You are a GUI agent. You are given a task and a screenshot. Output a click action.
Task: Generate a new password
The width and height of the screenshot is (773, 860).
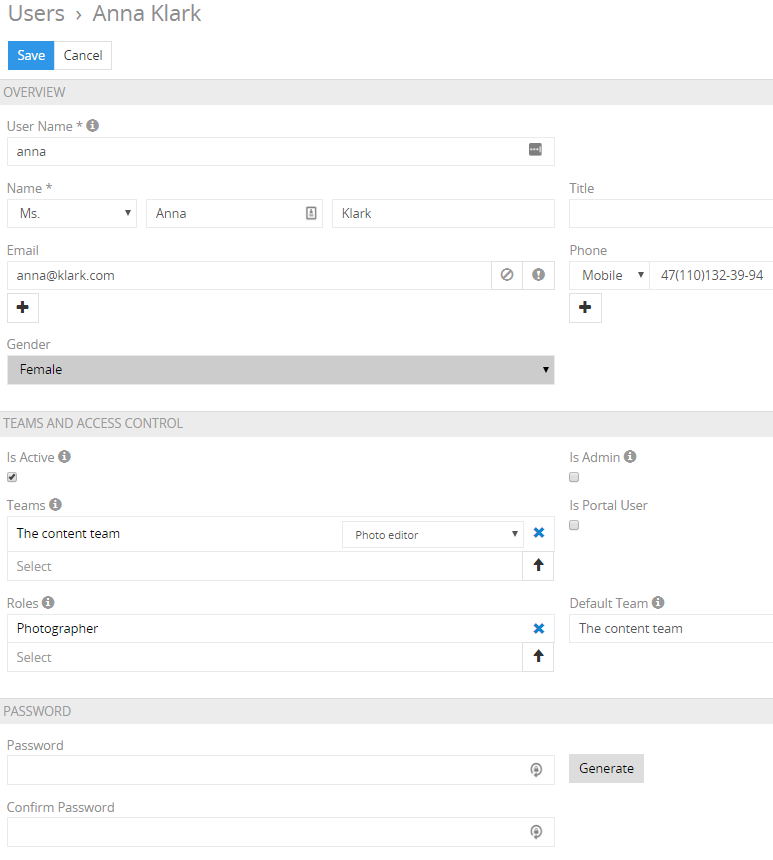606,768
